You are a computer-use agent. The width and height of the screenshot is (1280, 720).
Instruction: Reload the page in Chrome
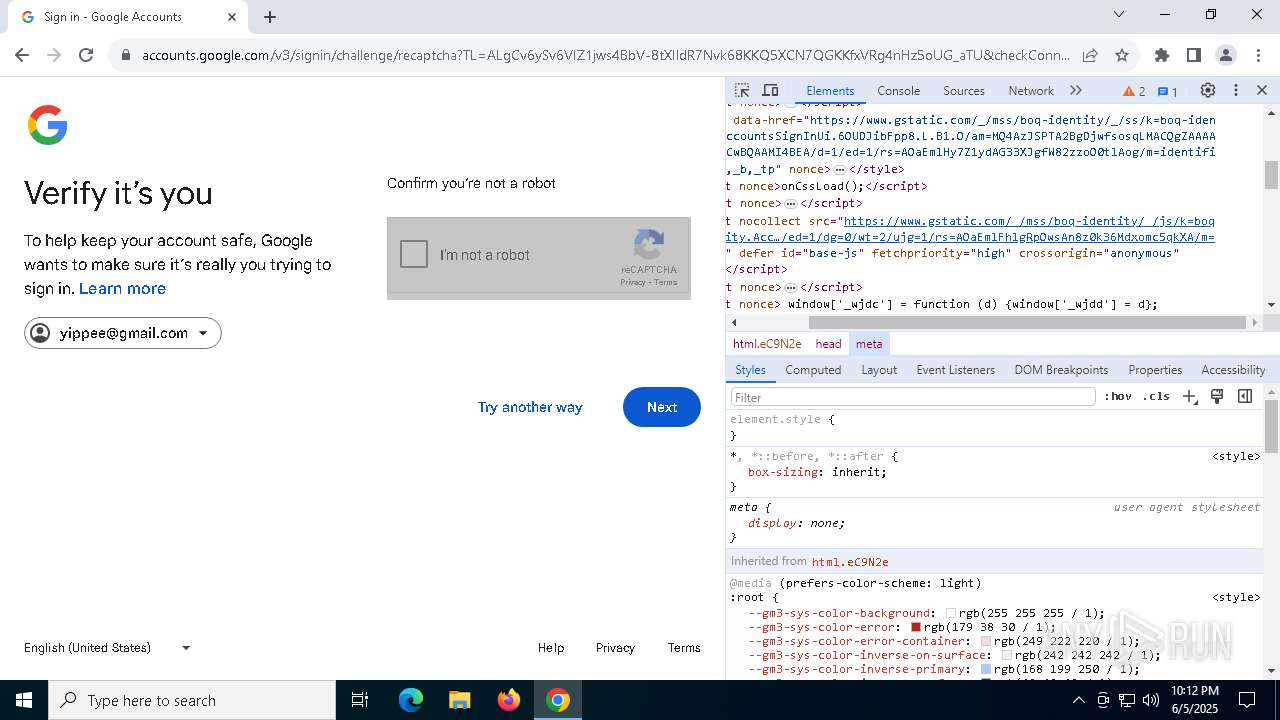[x=86, y=55]
